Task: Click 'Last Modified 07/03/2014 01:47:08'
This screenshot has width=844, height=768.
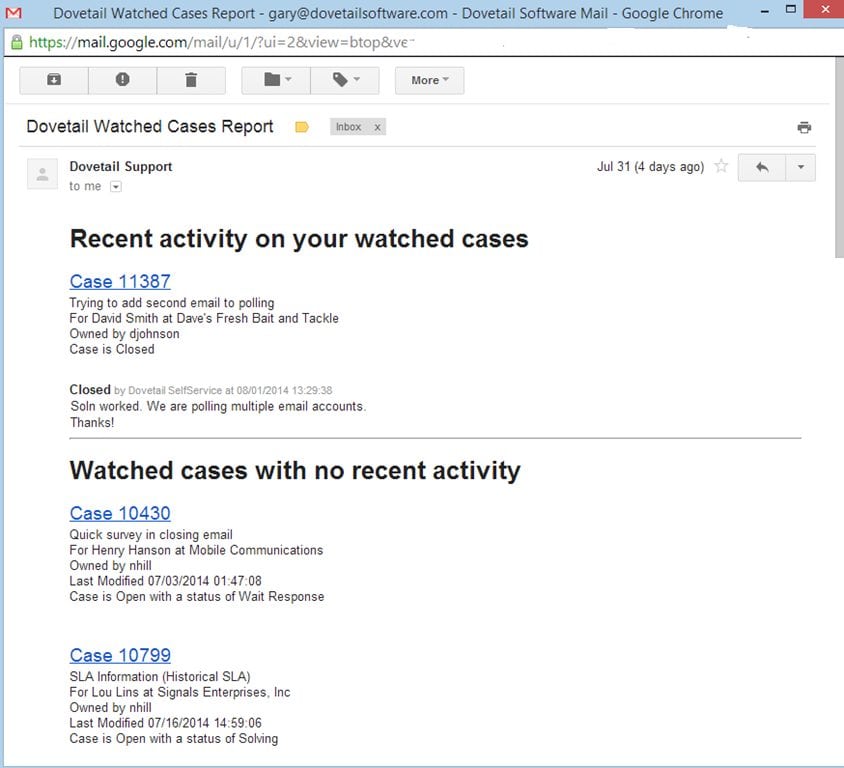Action: (165, 581)
